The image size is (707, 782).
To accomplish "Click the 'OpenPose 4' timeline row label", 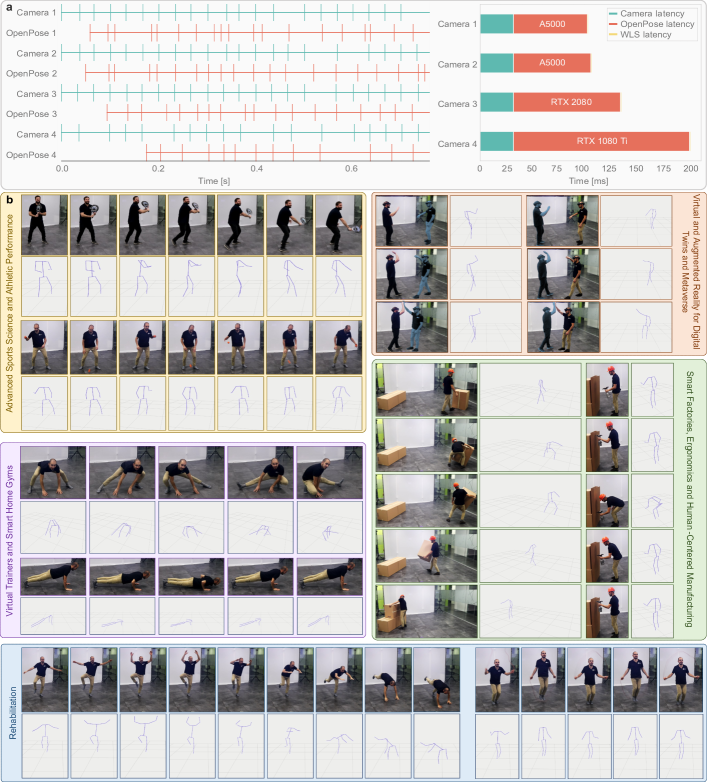I will (x=31, y=155).
